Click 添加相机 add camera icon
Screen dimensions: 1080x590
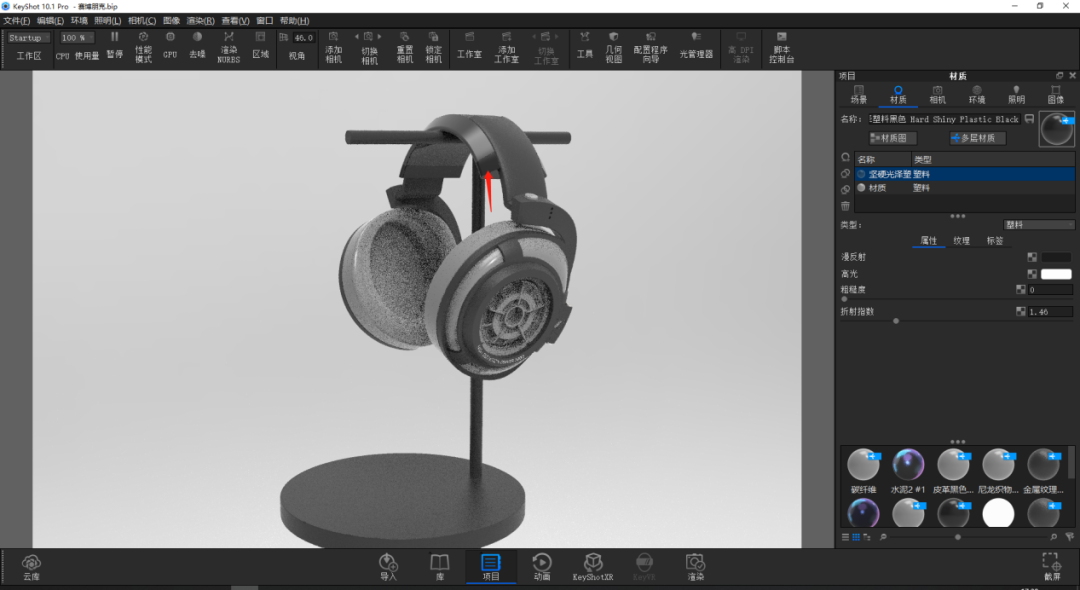pyautogui.click(x=333, y=47)
